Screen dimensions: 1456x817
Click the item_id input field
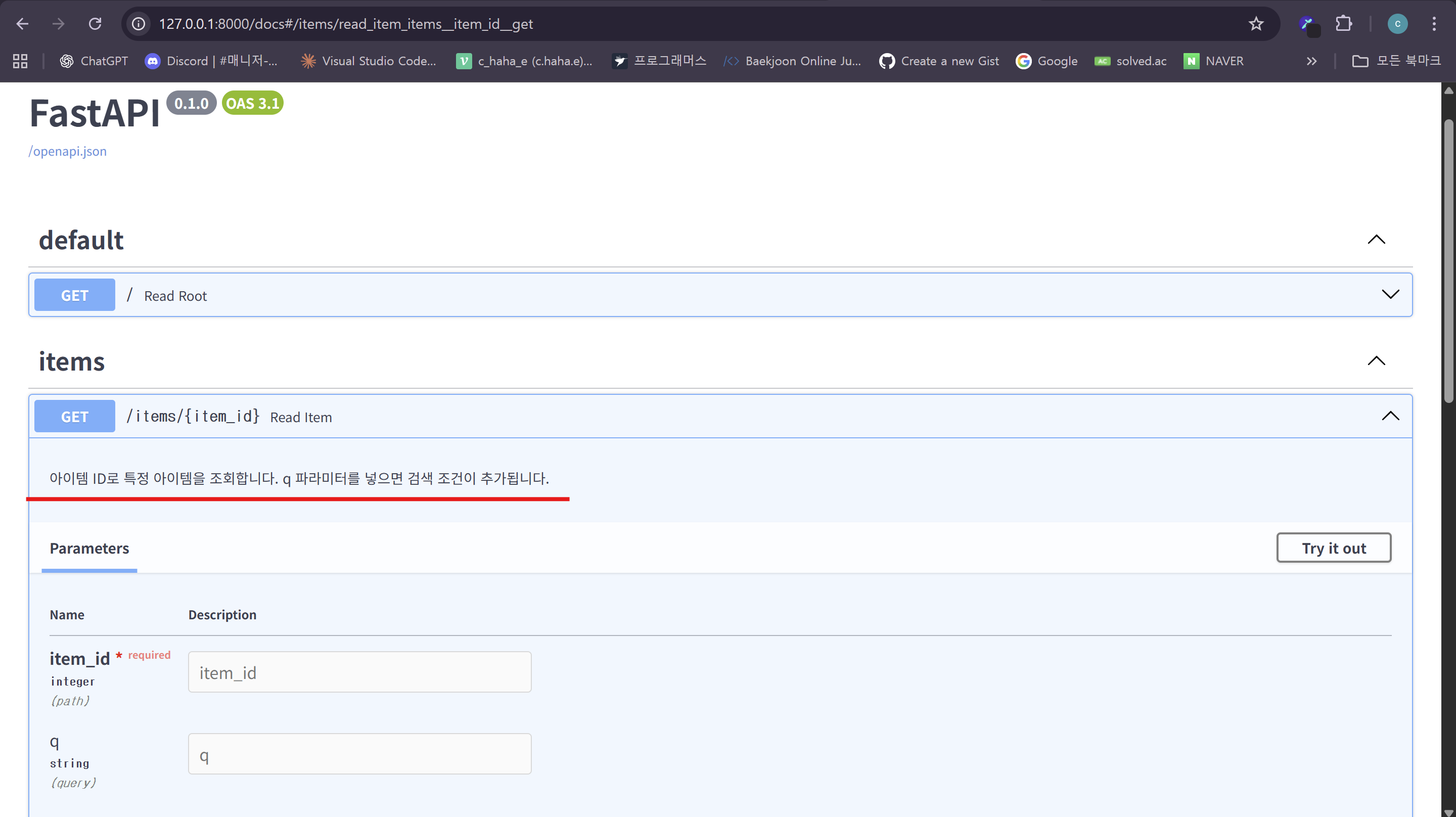pyautogui.click(x=359, y=672)
